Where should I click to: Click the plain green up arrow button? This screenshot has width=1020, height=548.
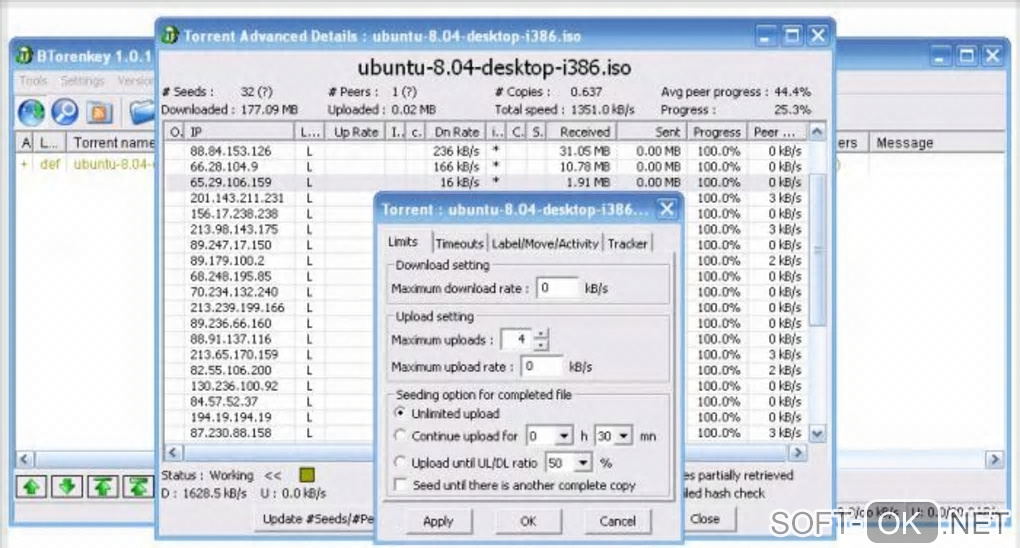tap(31, 487)
